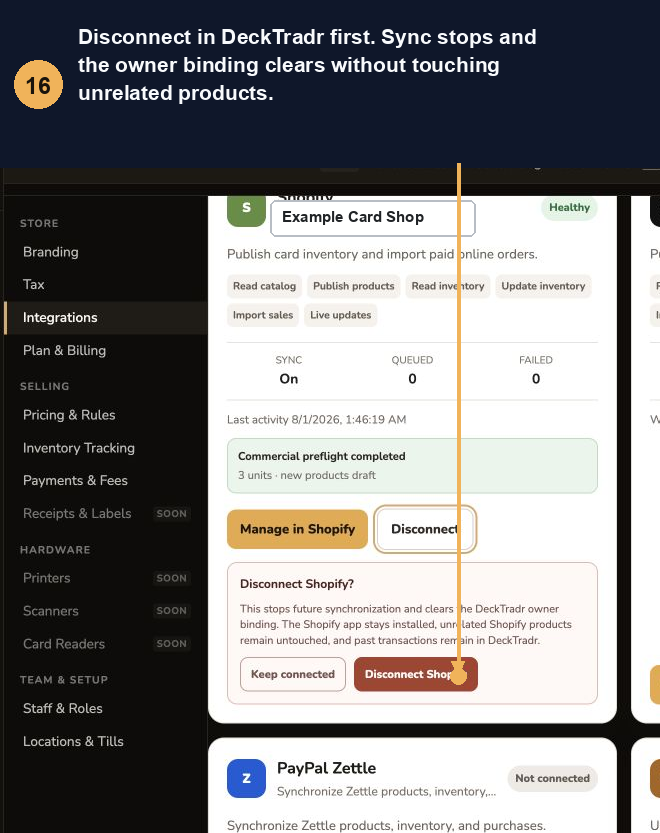Image resolution: width=660 pixels, height=833 pixels.
Task: Open Inventory Tracking settings
Action: pyautogui.click(x=79, y=448)
